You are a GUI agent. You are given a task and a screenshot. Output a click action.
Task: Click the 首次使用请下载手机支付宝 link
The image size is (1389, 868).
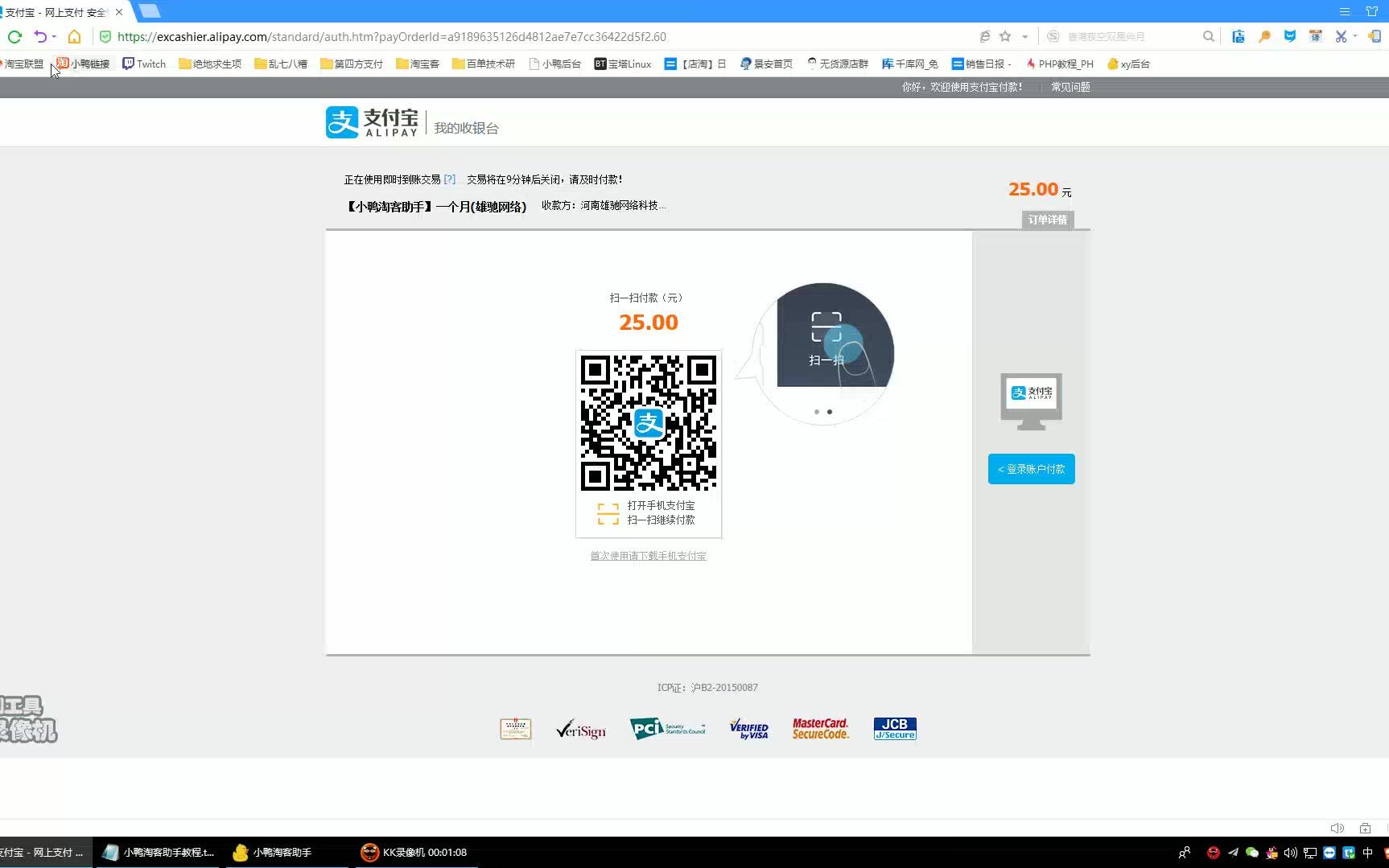(x=648, y=556)
